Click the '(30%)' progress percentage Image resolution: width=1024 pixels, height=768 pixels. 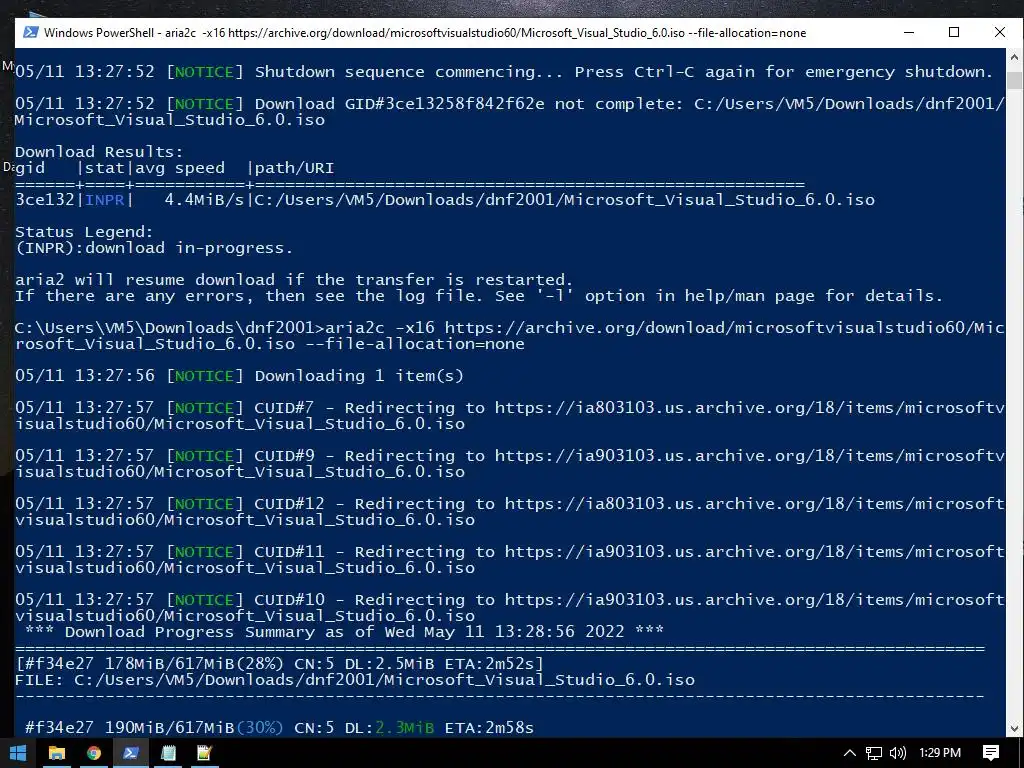(x=260, y=728)
